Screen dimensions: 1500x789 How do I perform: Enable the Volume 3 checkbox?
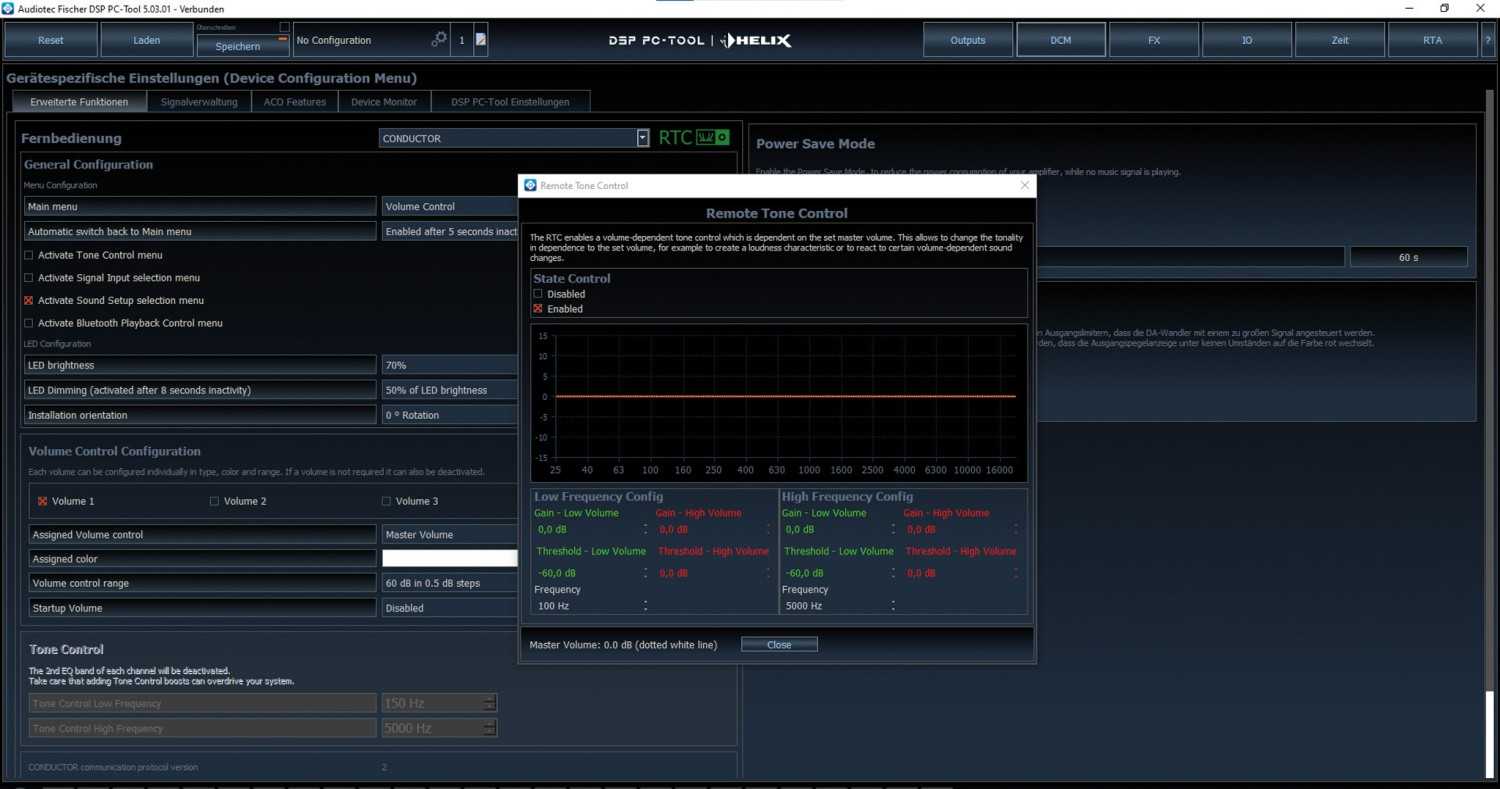click(386, 501)
